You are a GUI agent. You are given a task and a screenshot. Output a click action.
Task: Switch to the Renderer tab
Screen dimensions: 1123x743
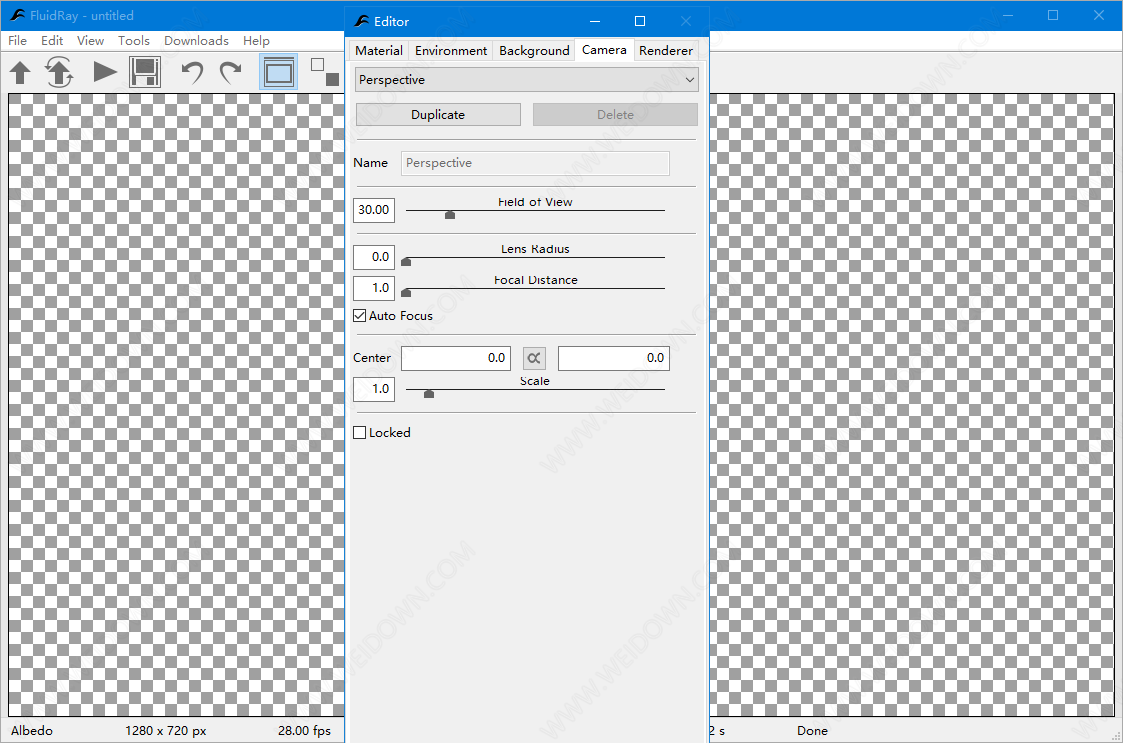tap(666, 51)
